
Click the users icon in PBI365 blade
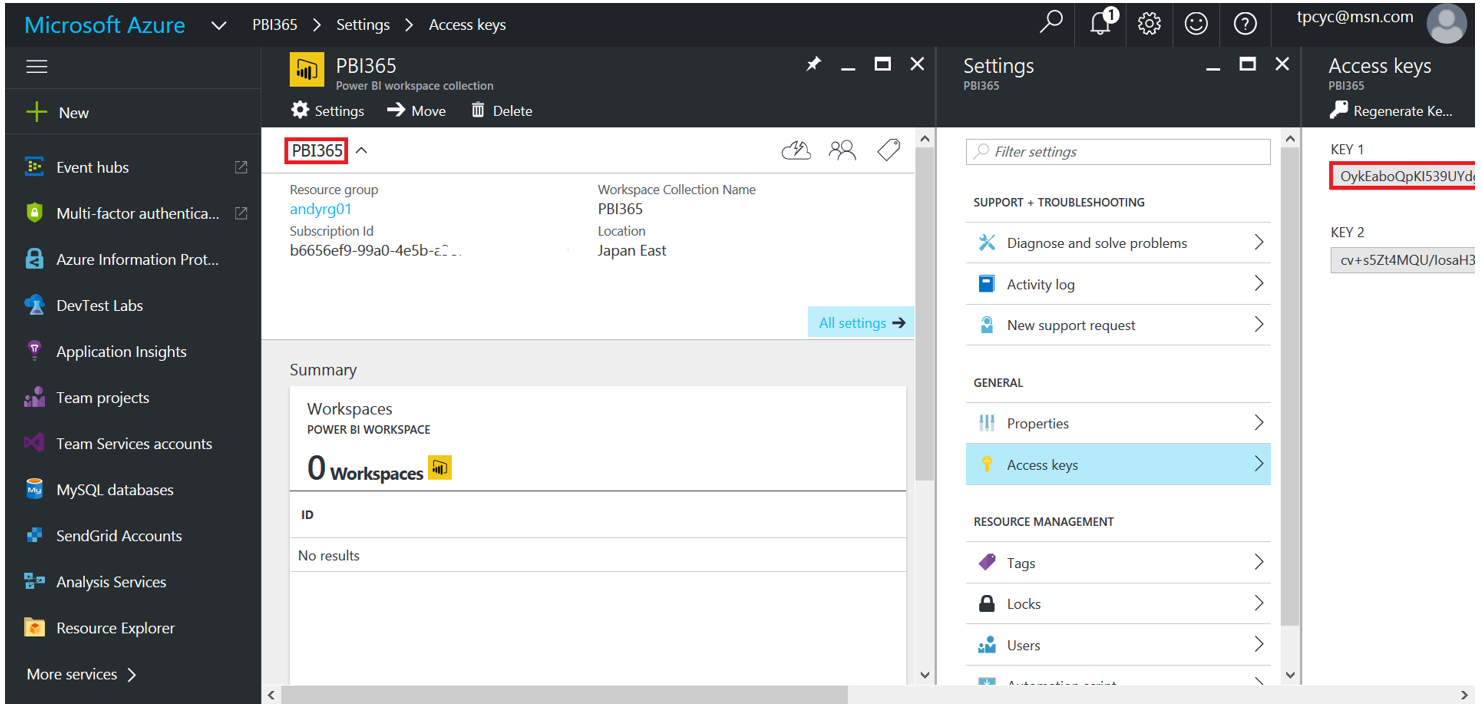(843, 150)
